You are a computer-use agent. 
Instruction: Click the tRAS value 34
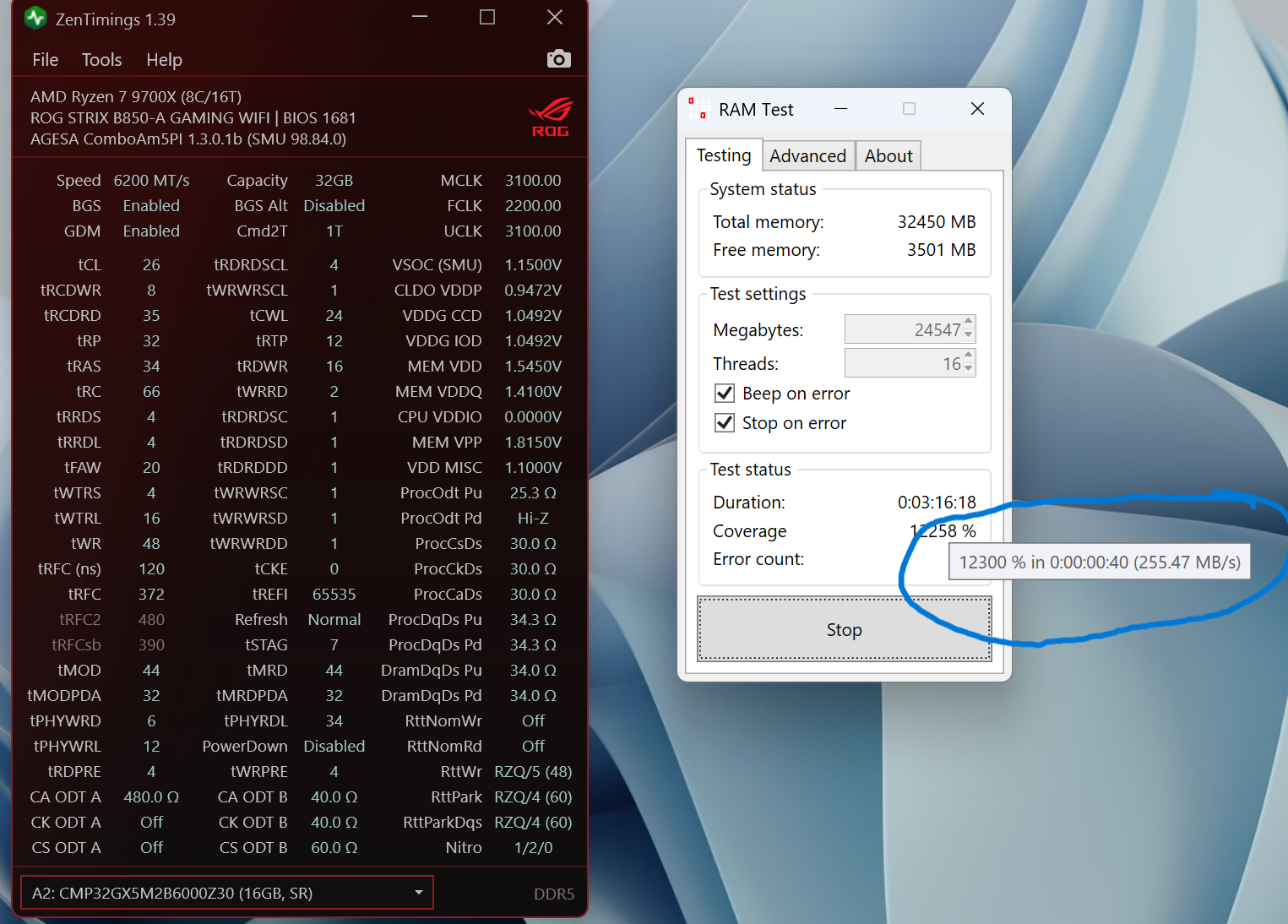151,367
